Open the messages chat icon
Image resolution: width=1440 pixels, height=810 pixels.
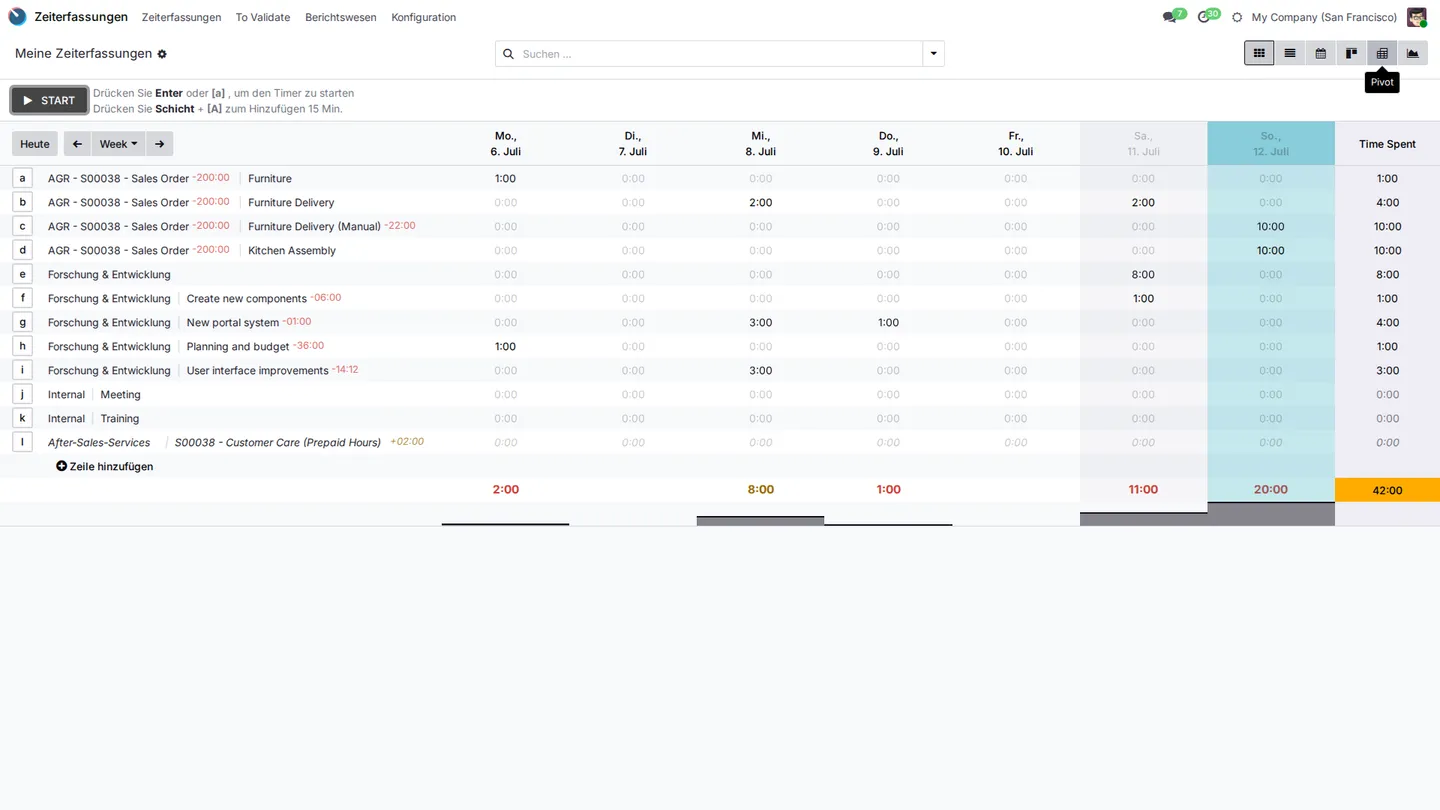pyautogui.click(x=1169, y=18)
